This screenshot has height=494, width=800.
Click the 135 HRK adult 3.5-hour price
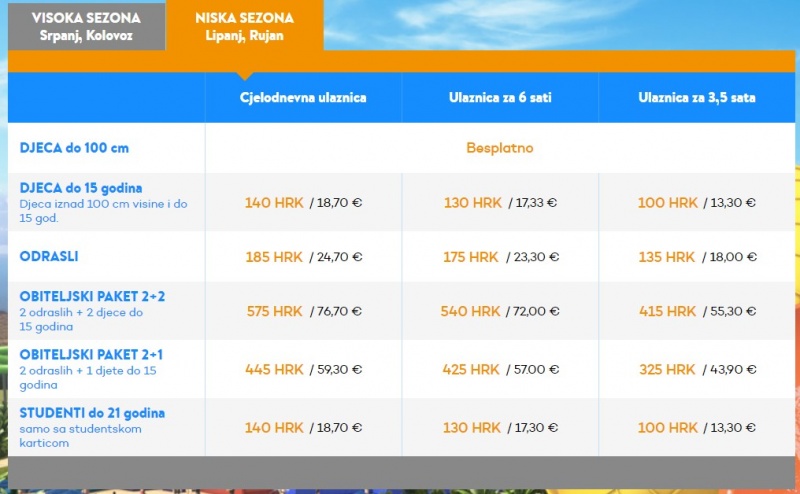pos(667,257)
